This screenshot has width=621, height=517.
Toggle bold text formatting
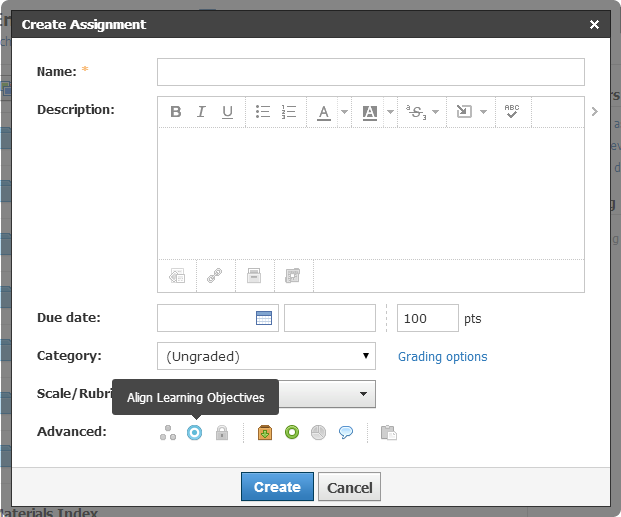[x=176, y=112]
